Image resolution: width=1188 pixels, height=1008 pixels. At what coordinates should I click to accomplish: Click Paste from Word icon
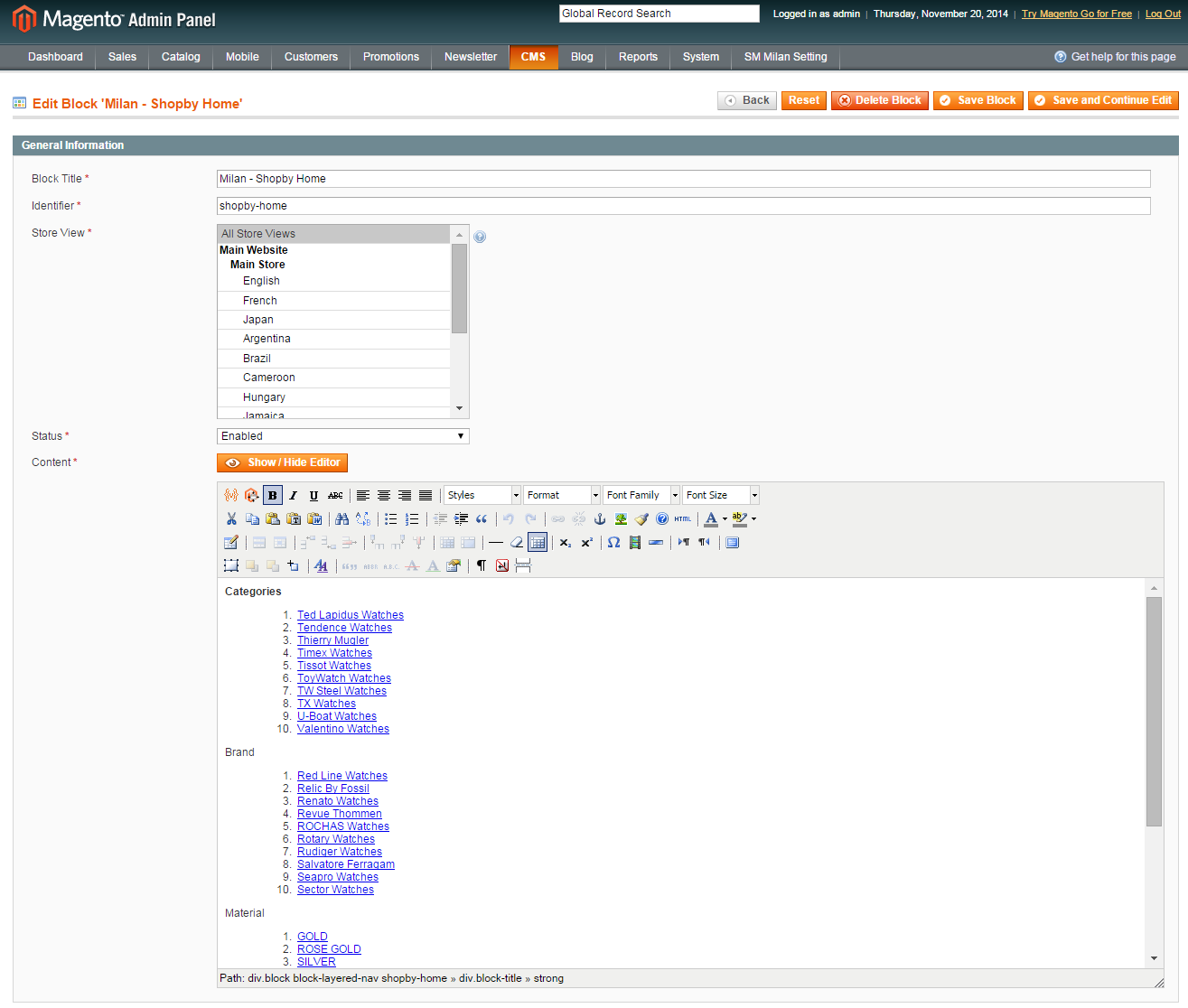pos(314,518)
